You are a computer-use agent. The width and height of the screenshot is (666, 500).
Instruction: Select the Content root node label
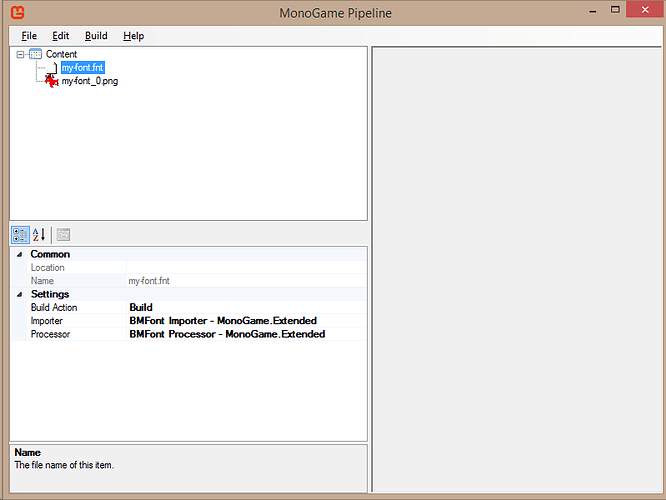tap(62, 54)
